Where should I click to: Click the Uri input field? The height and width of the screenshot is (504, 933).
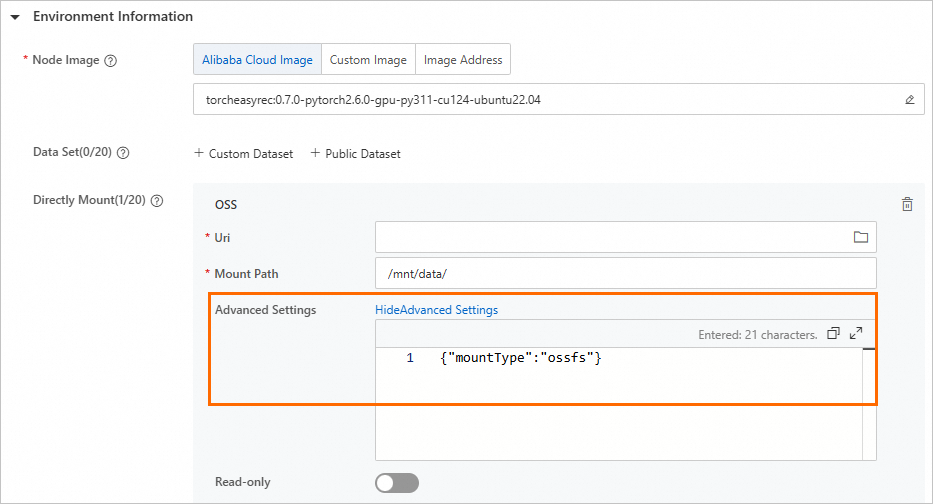point(610,237)
